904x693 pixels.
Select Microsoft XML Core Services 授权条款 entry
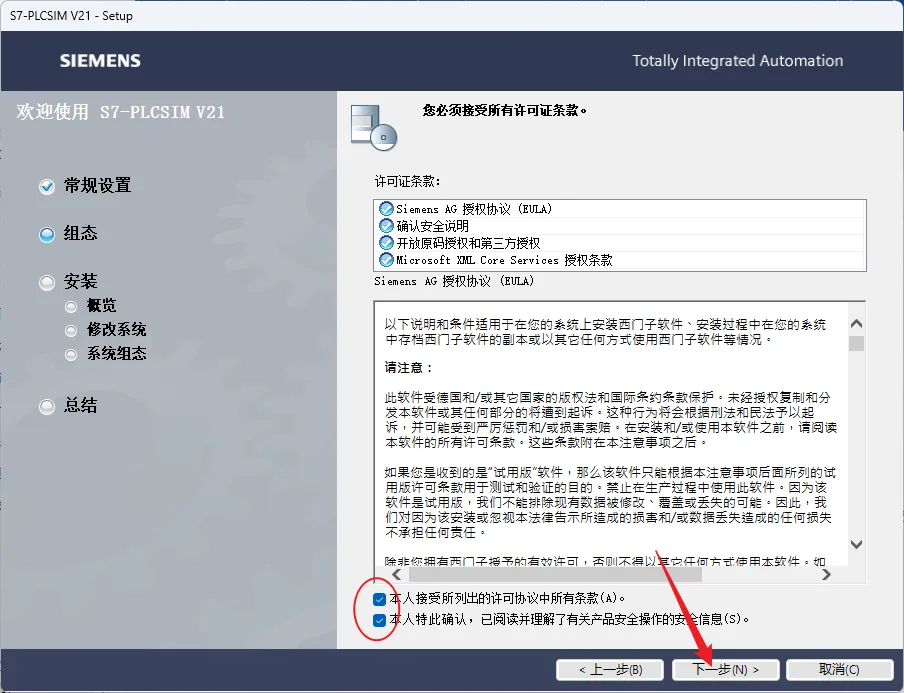620,260
